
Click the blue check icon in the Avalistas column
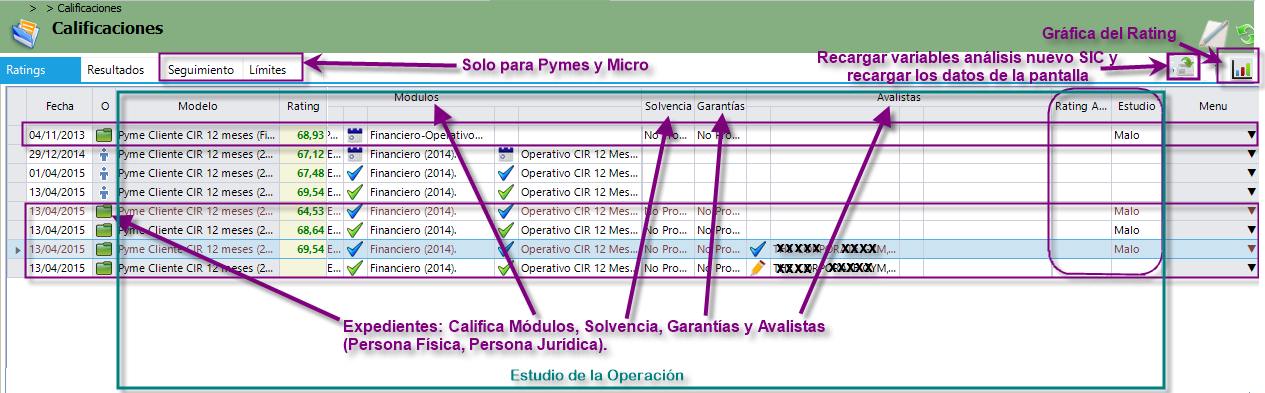pos(758,249)
